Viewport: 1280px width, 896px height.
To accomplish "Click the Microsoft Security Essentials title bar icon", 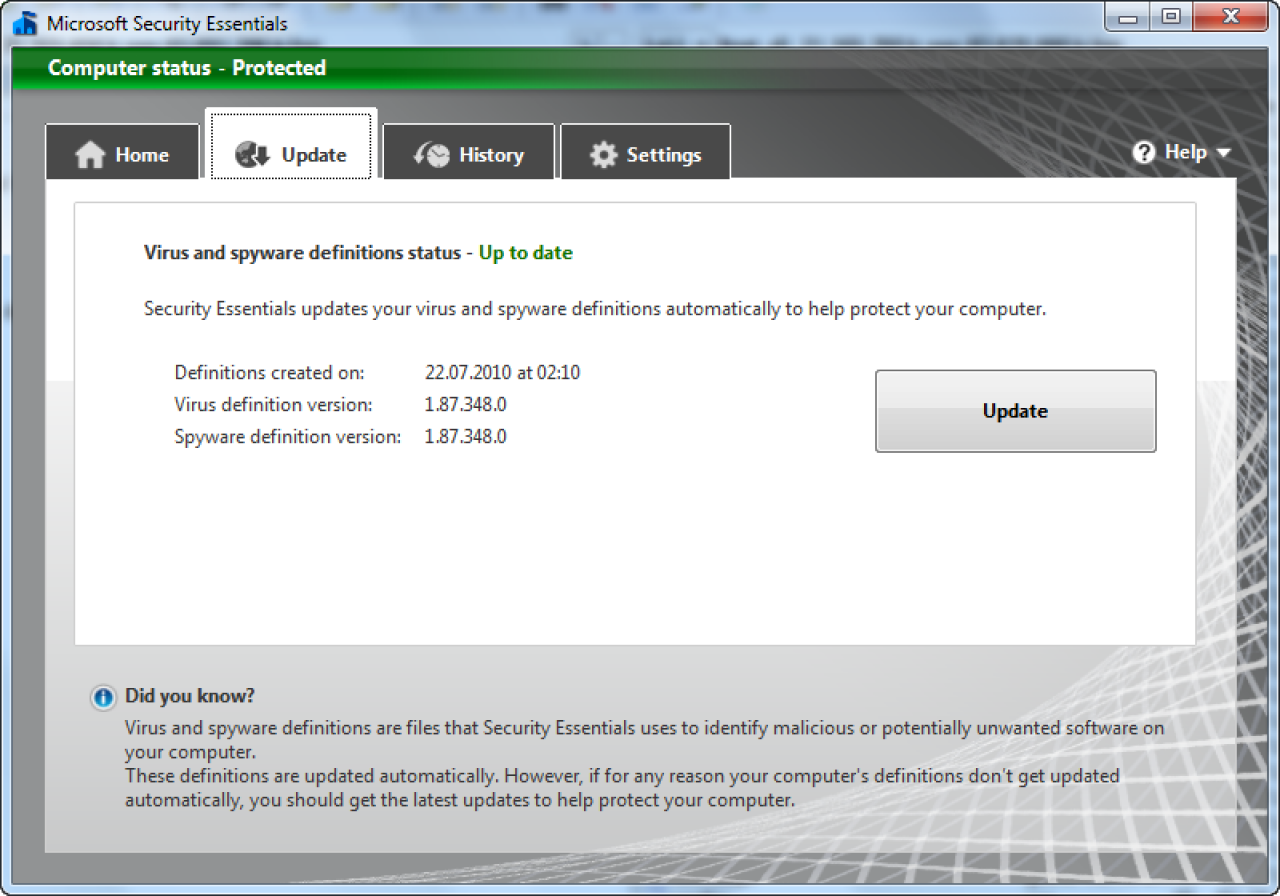I will click(25, 23).
